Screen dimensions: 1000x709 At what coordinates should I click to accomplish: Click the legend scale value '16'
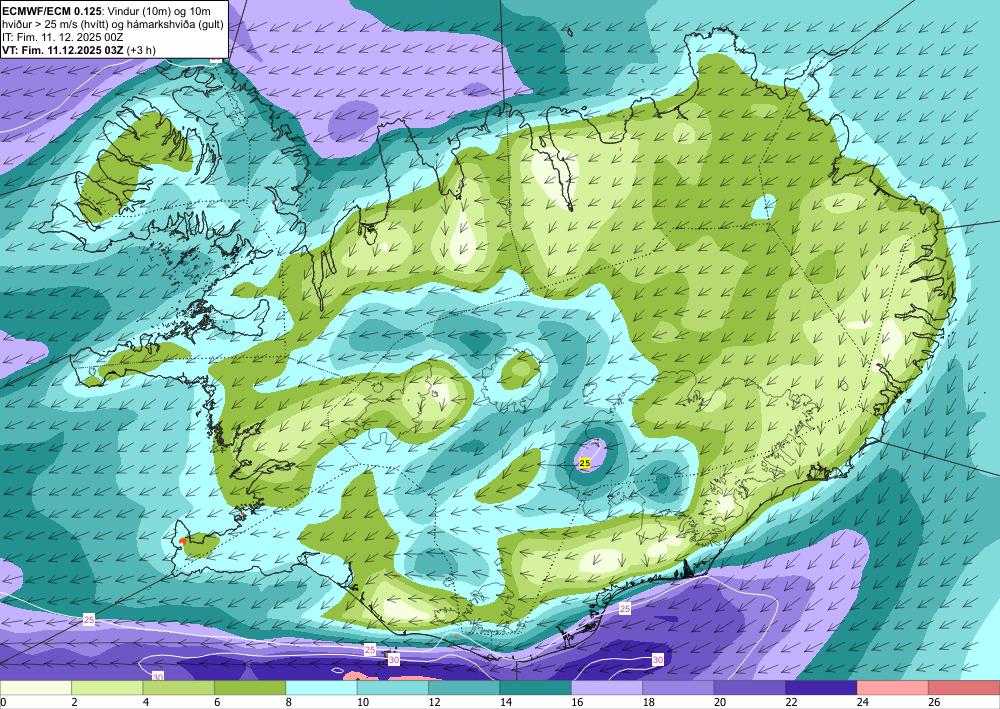pos(578,702)
